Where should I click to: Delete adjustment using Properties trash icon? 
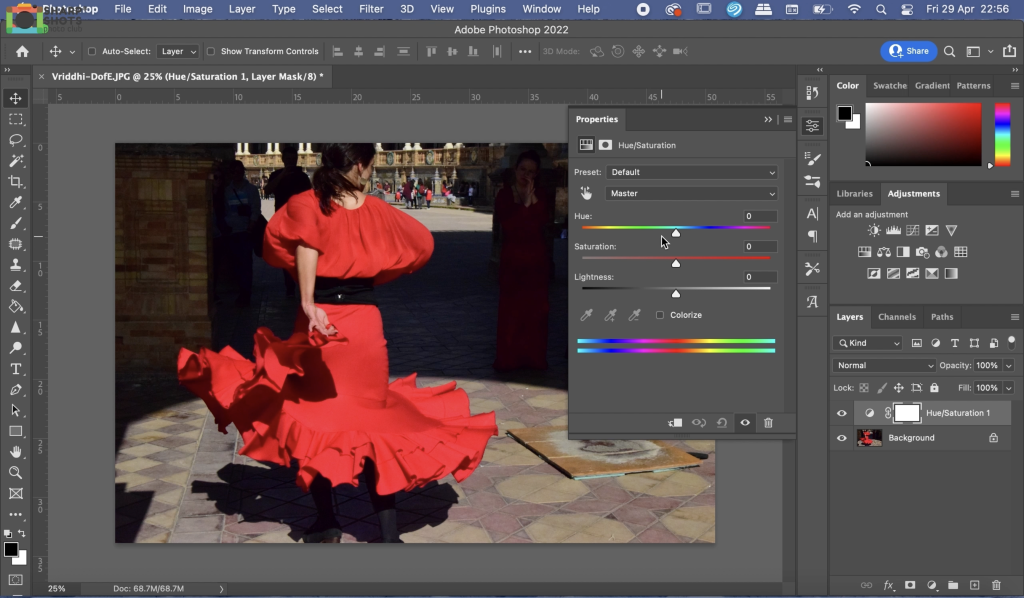coord(768,423)
